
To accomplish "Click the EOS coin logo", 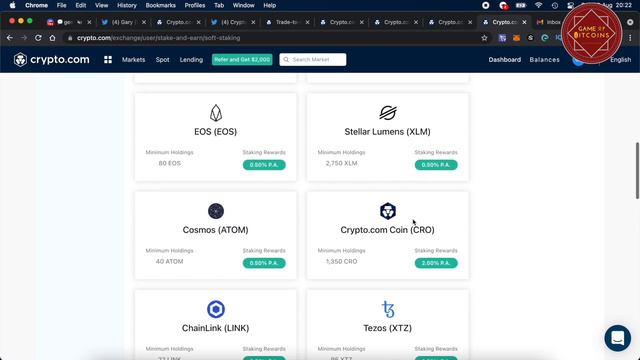I will click(216, 113).
